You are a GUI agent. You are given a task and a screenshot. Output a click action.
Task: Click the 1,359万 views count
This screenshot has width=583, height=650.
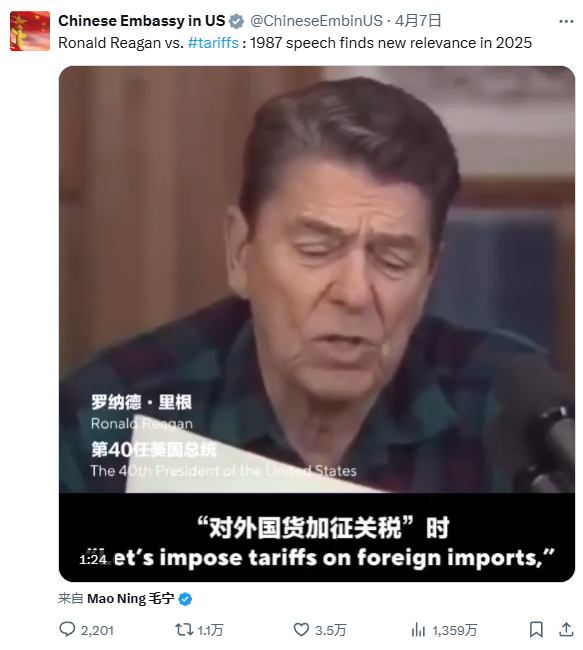pyautogui.click(x=454, y=631)
